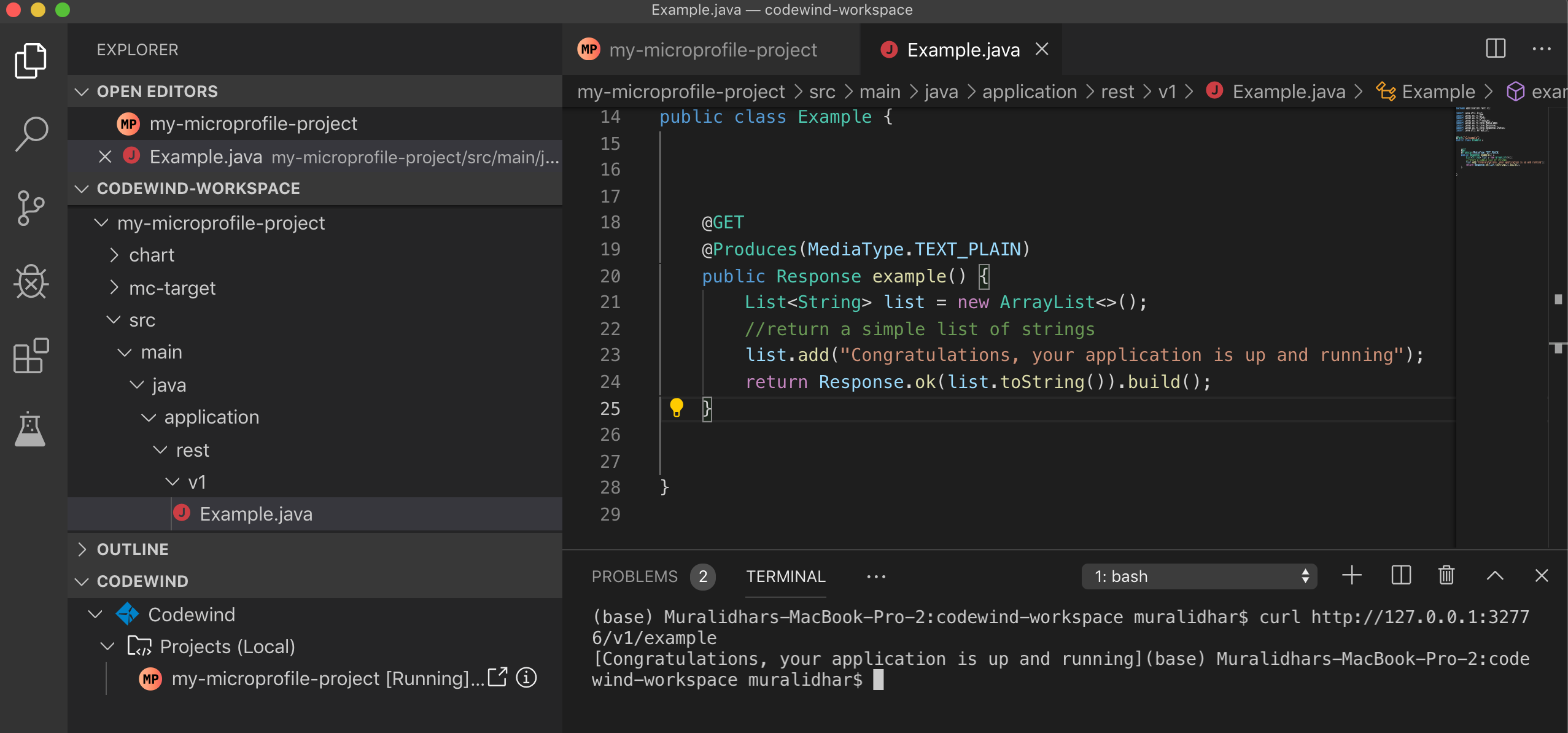1568x733 pixels.
Task: Switch to the PROBLEMS panel tab
Action: [634, 576]
